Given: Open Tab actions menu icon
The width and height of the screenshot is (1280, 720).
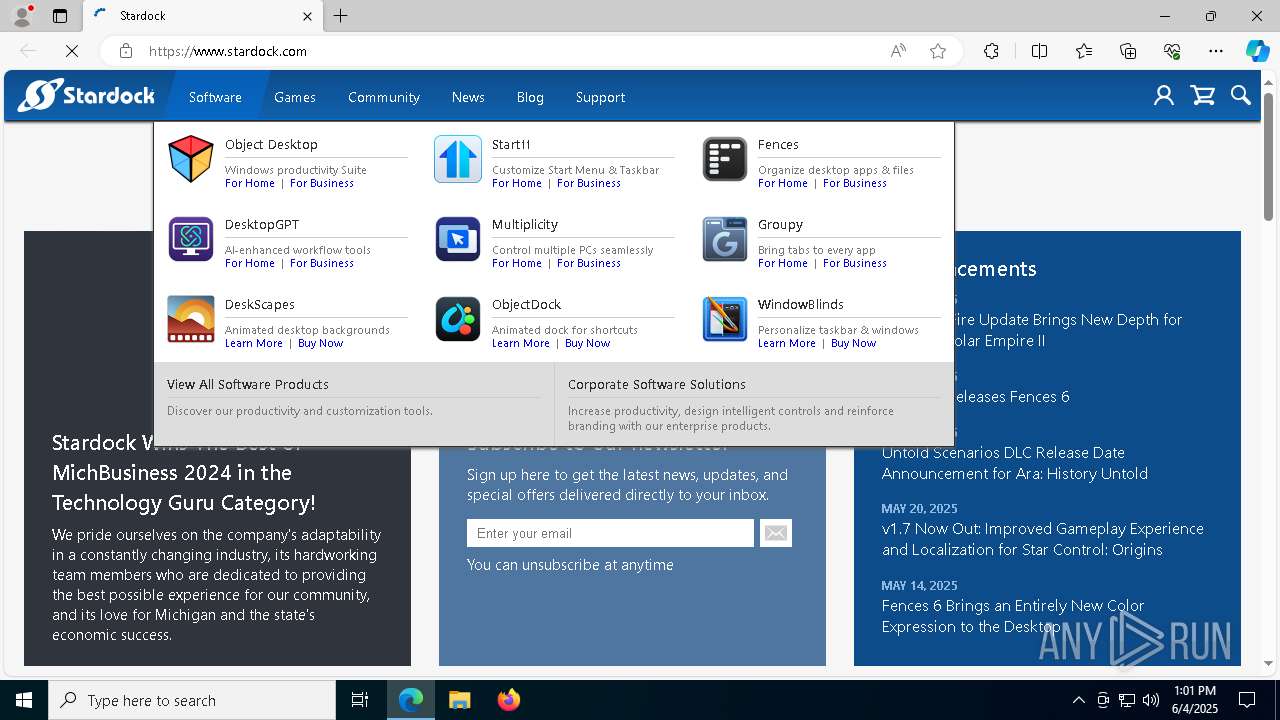Looking at the screenshot, I should click(x=60, y=16).
